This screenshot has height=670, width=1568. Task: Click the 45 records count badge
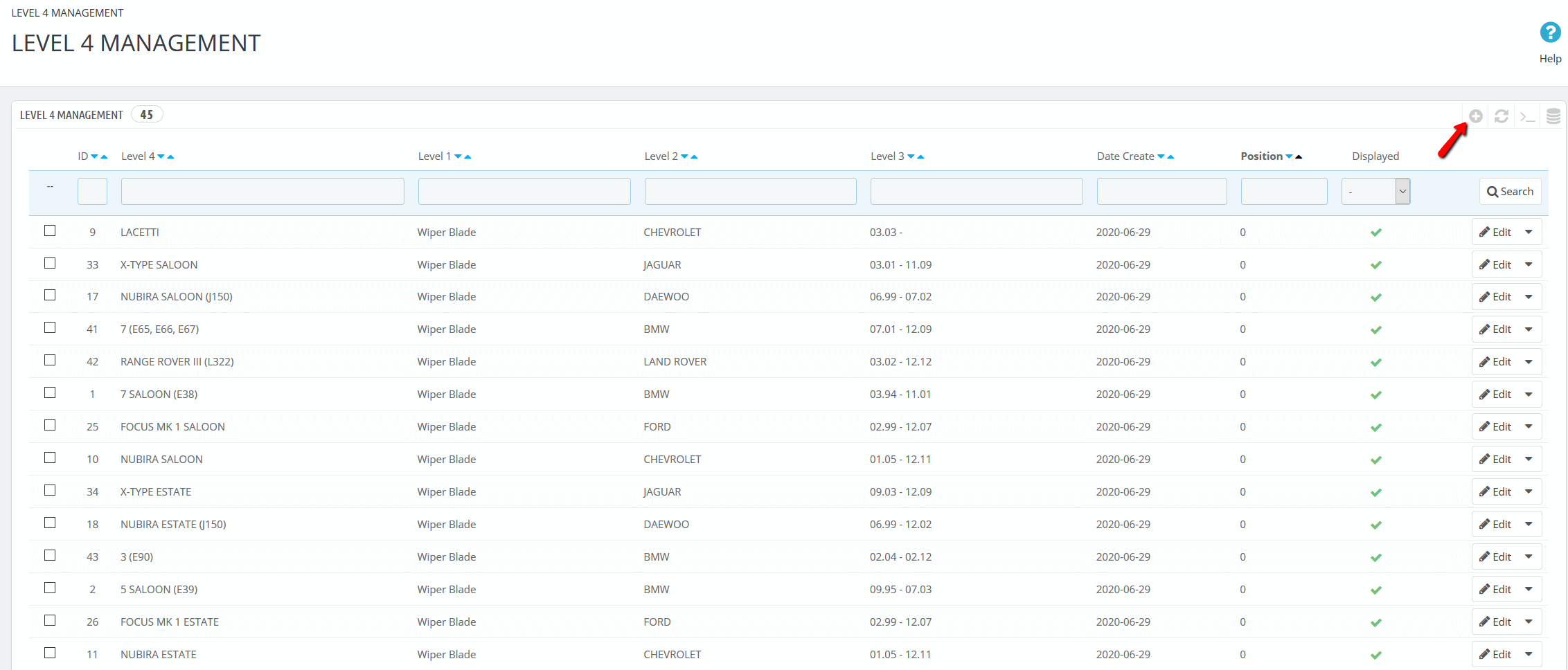pos(147,114)
